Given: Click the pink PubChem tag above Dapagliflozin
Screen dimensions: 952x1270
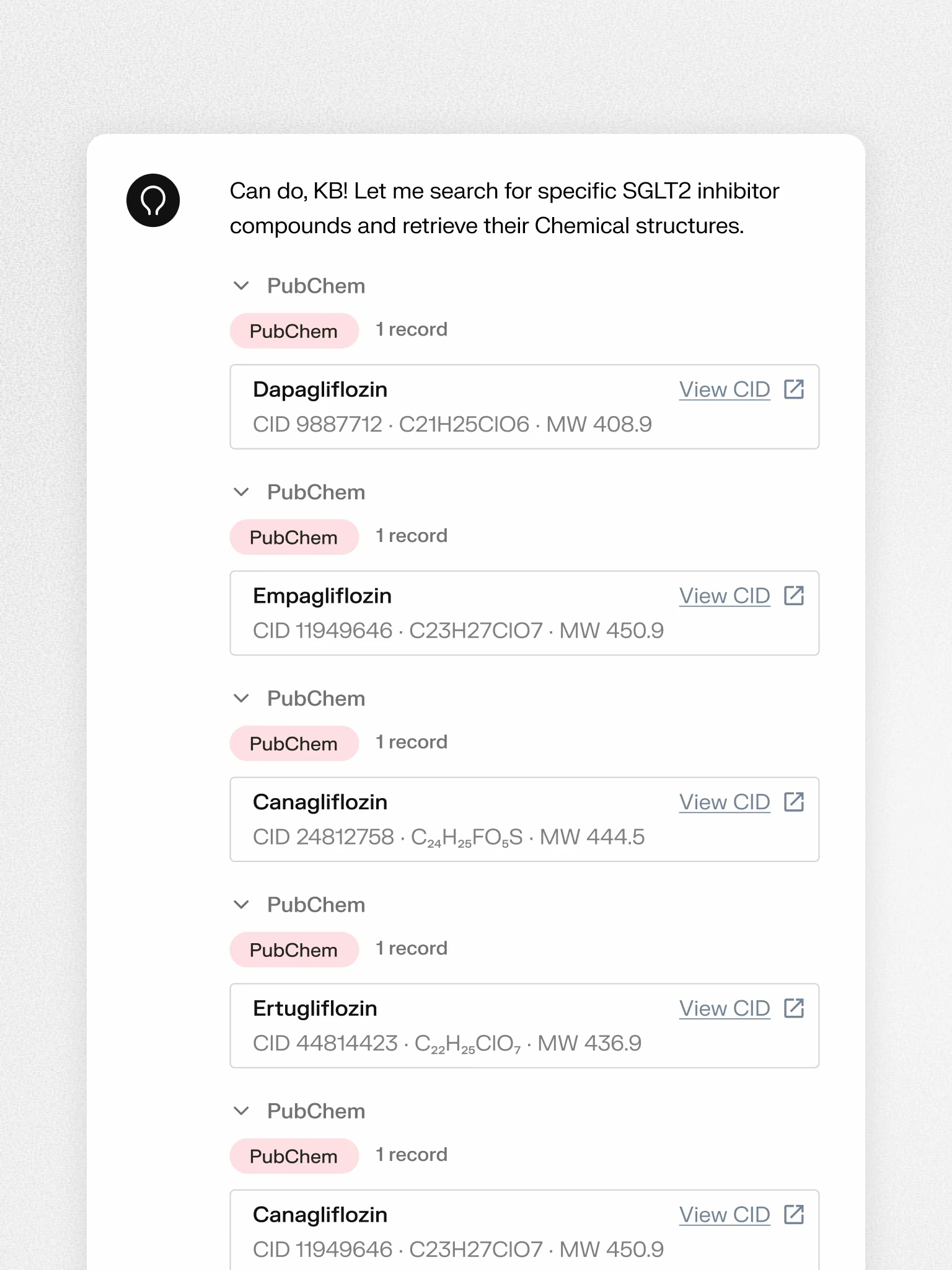Looking at the screenshot, I should [x=294, y=331].
